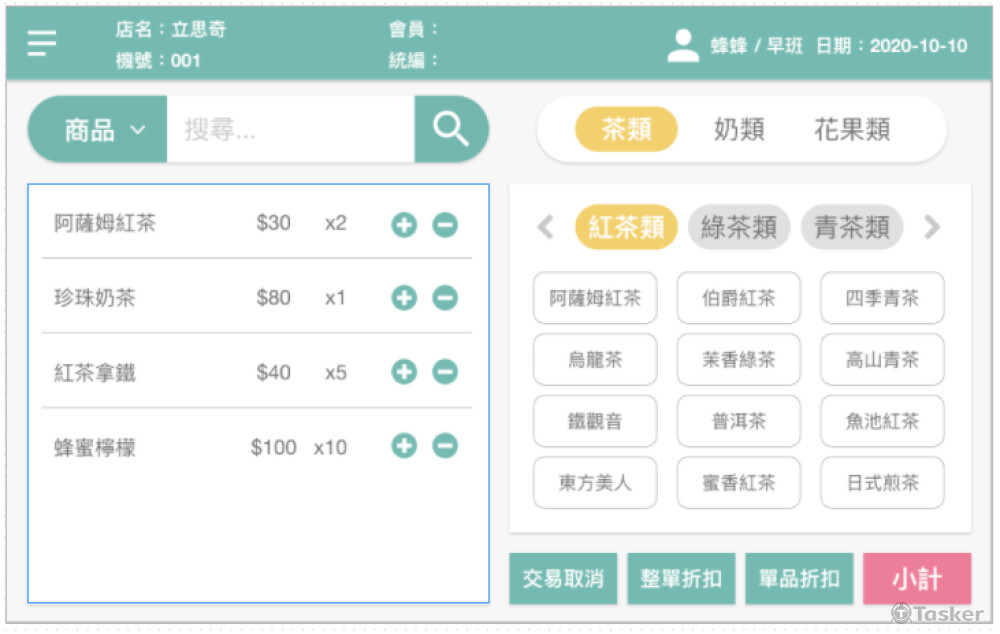1000x634 pixels.
Task: Click the pink 小計 subtotal button
Action: click(x=917, y=579)
